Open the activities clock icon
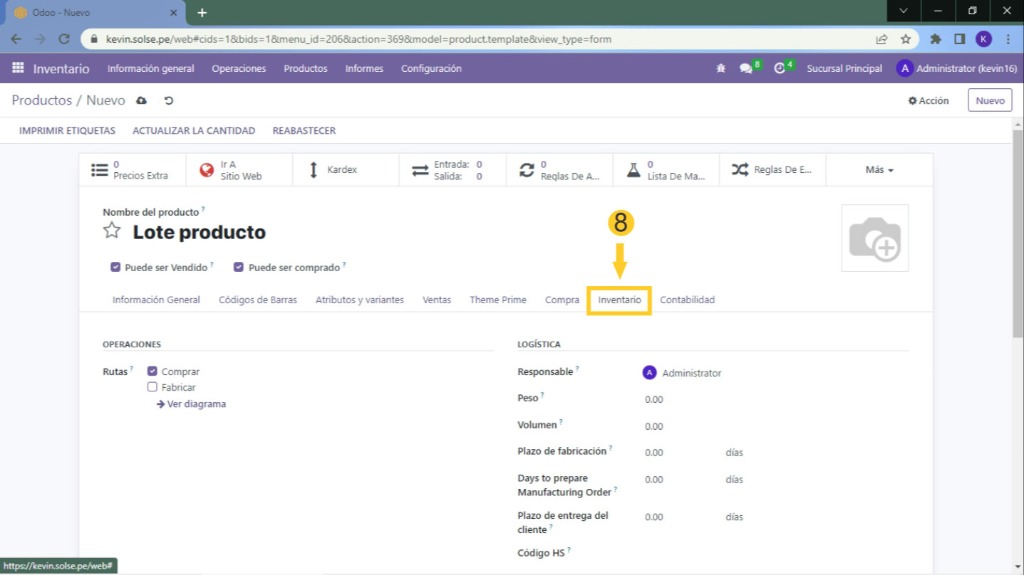 [x=780, y=68]
